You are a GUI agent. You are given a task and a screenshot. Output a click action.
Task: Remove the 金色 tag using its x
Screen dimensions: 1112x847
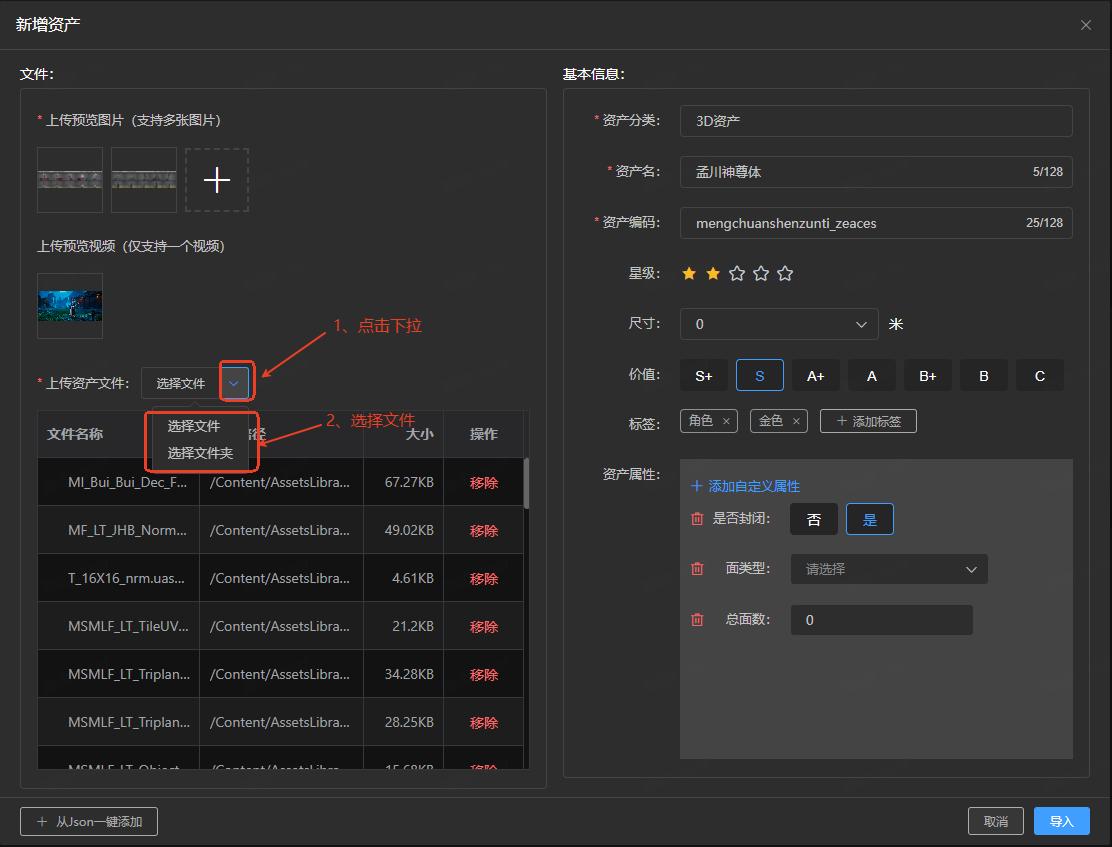pyautogui.click(x=796, y=421)
